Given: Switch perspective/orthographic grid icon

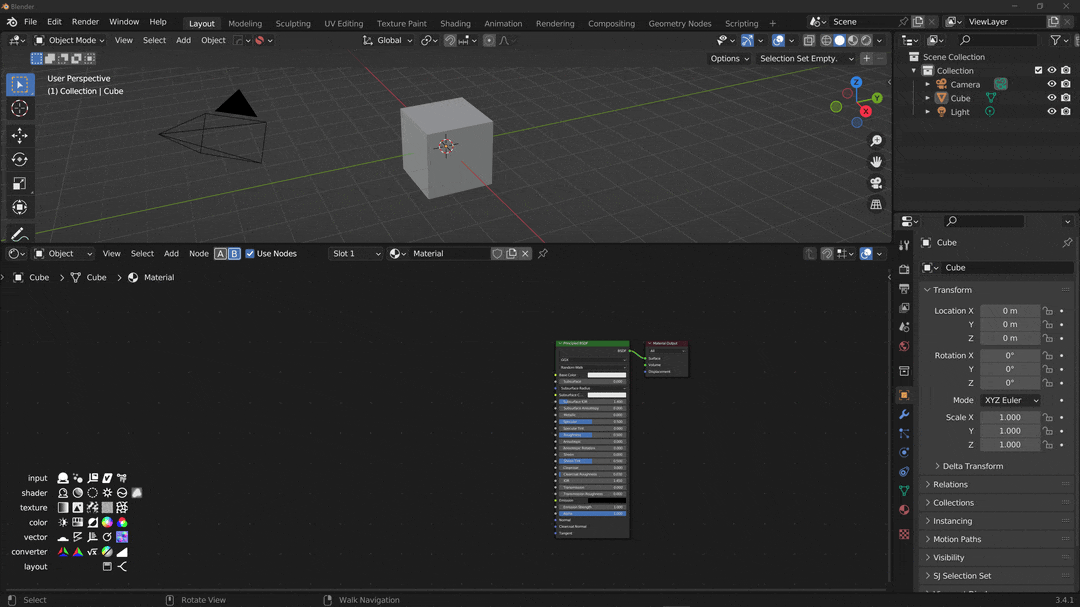Looking at the screenshot, I should 876,205.
